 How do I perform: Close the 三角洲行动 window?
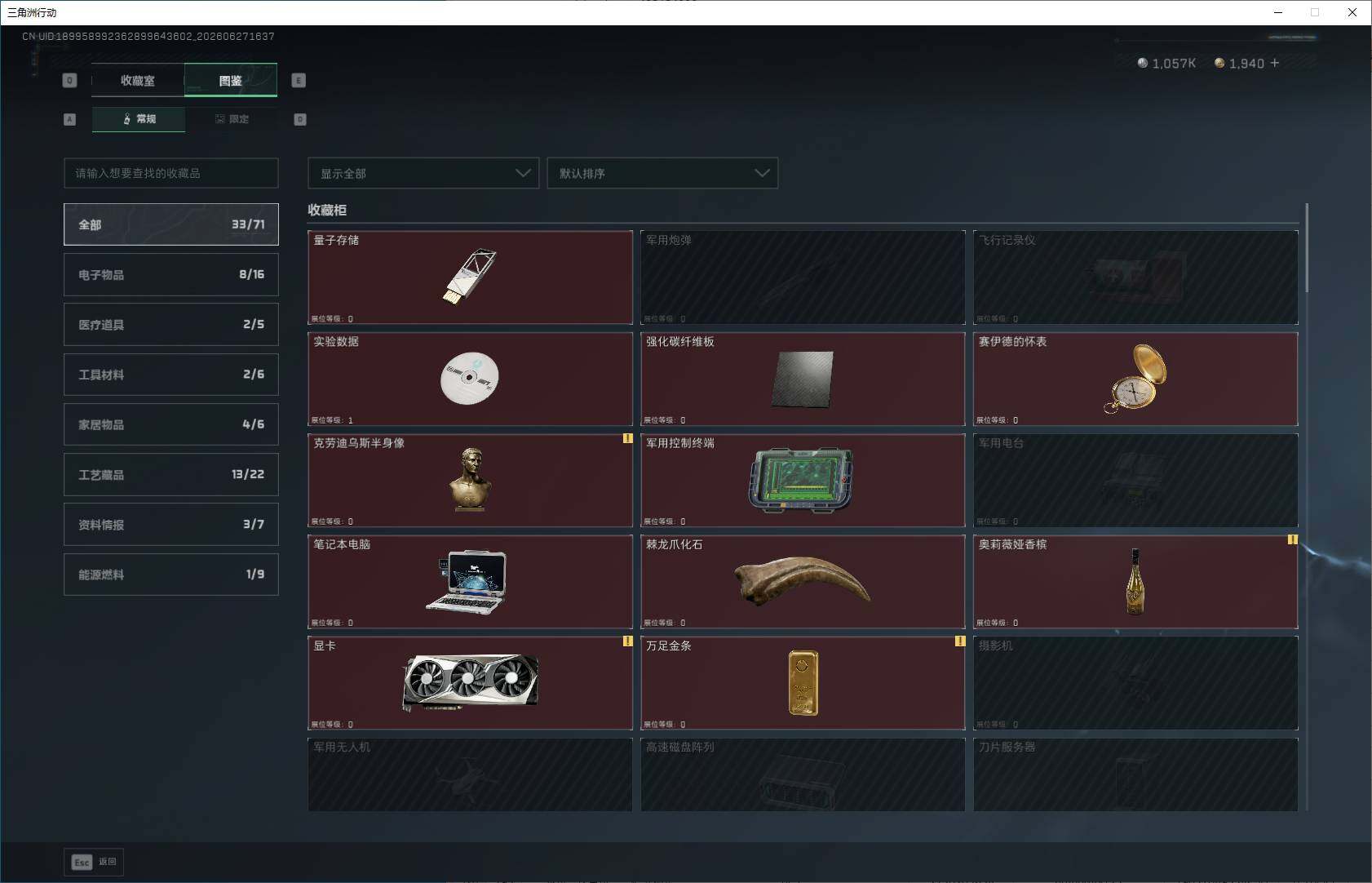coord(1352,12)
